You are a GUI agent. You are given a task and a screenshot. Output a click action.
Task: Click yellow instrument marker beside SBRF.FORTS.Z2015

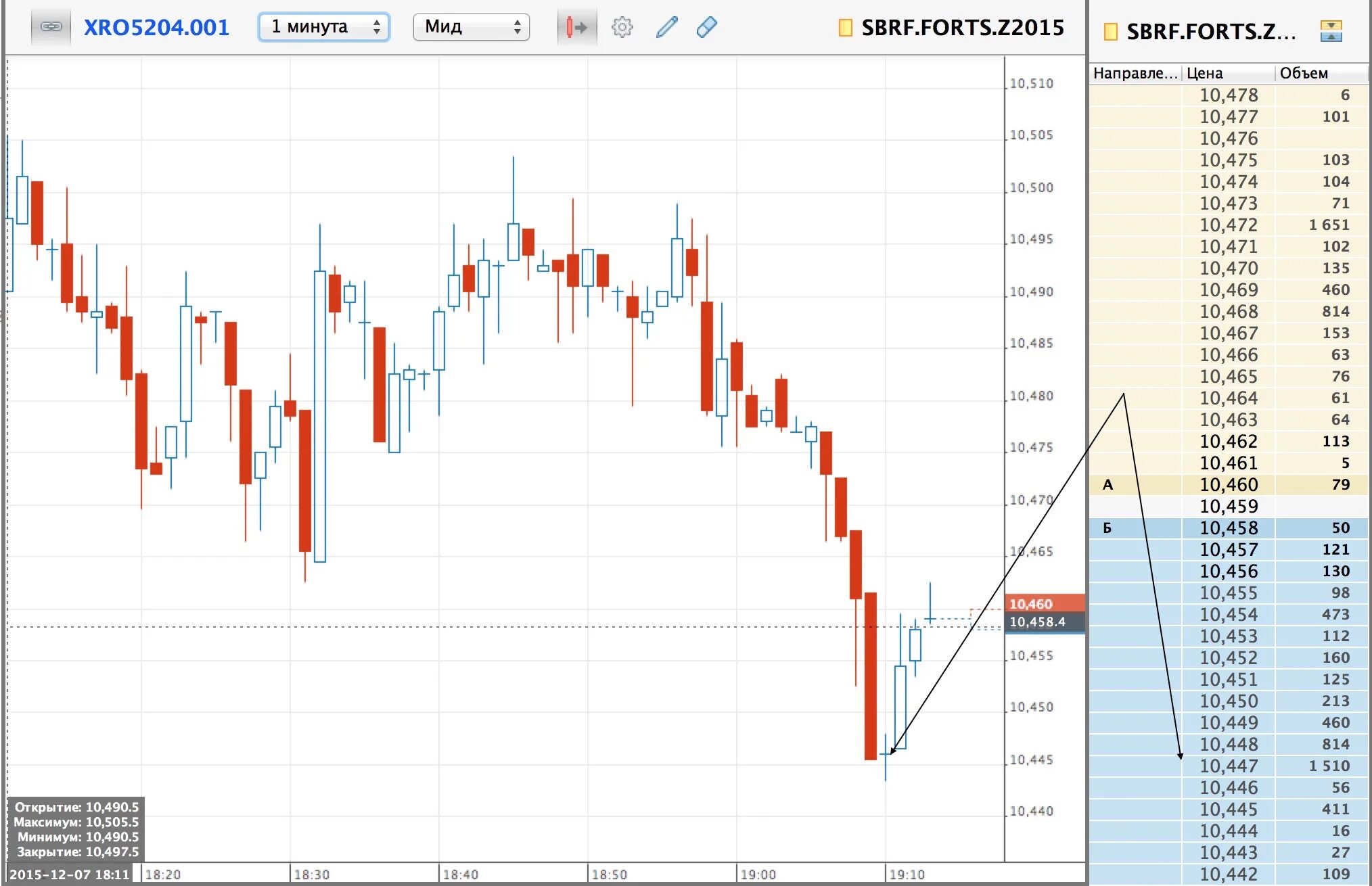(845, 28)
